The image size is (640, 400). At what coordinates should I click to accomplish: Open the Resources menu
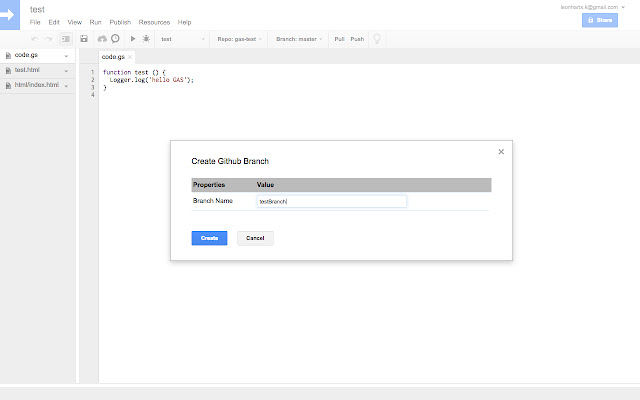(154, 21)
